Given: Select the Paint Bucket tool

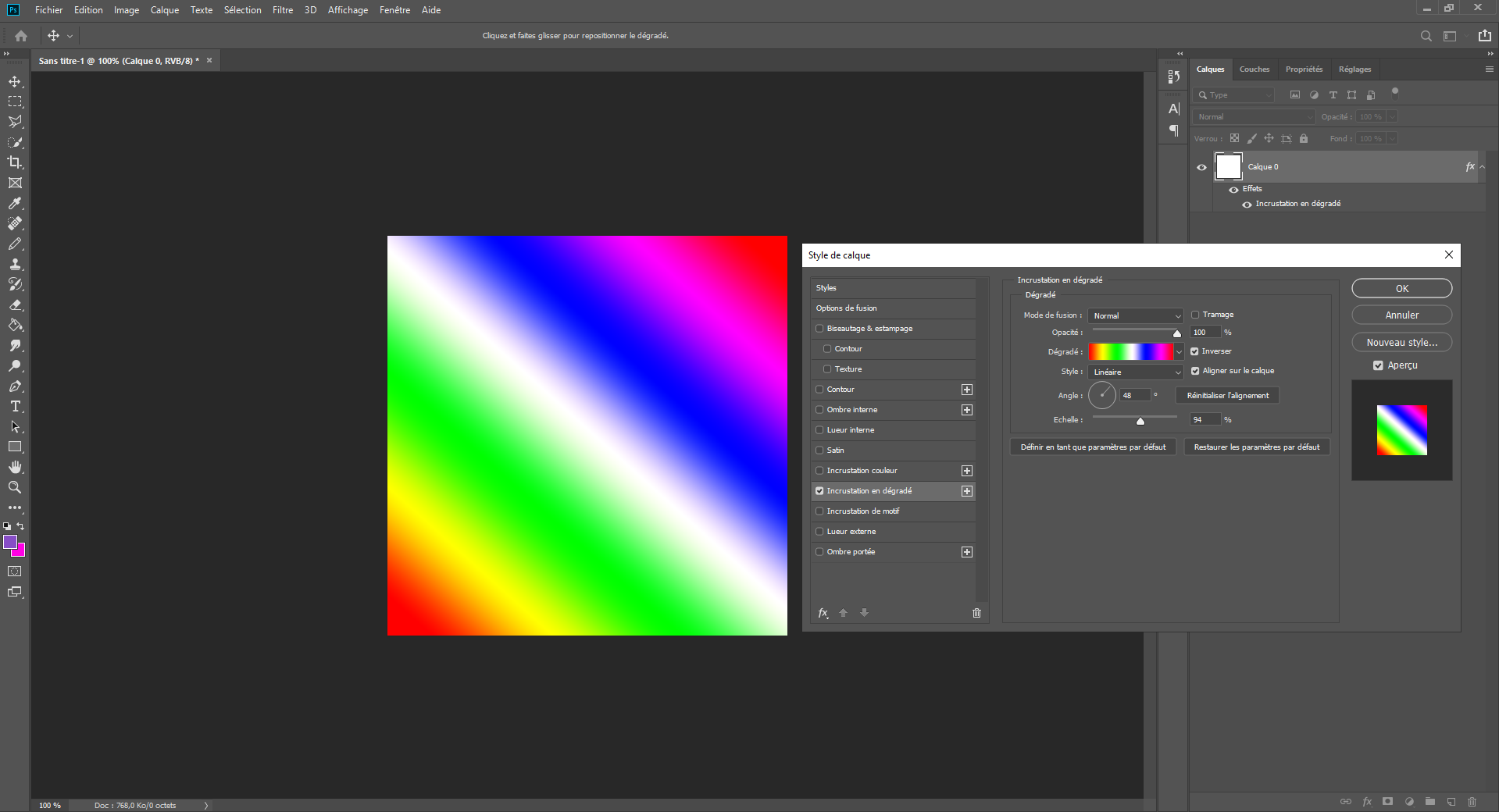Looking at the screenshot, I should pyautogui.click(x=15, y=325).
